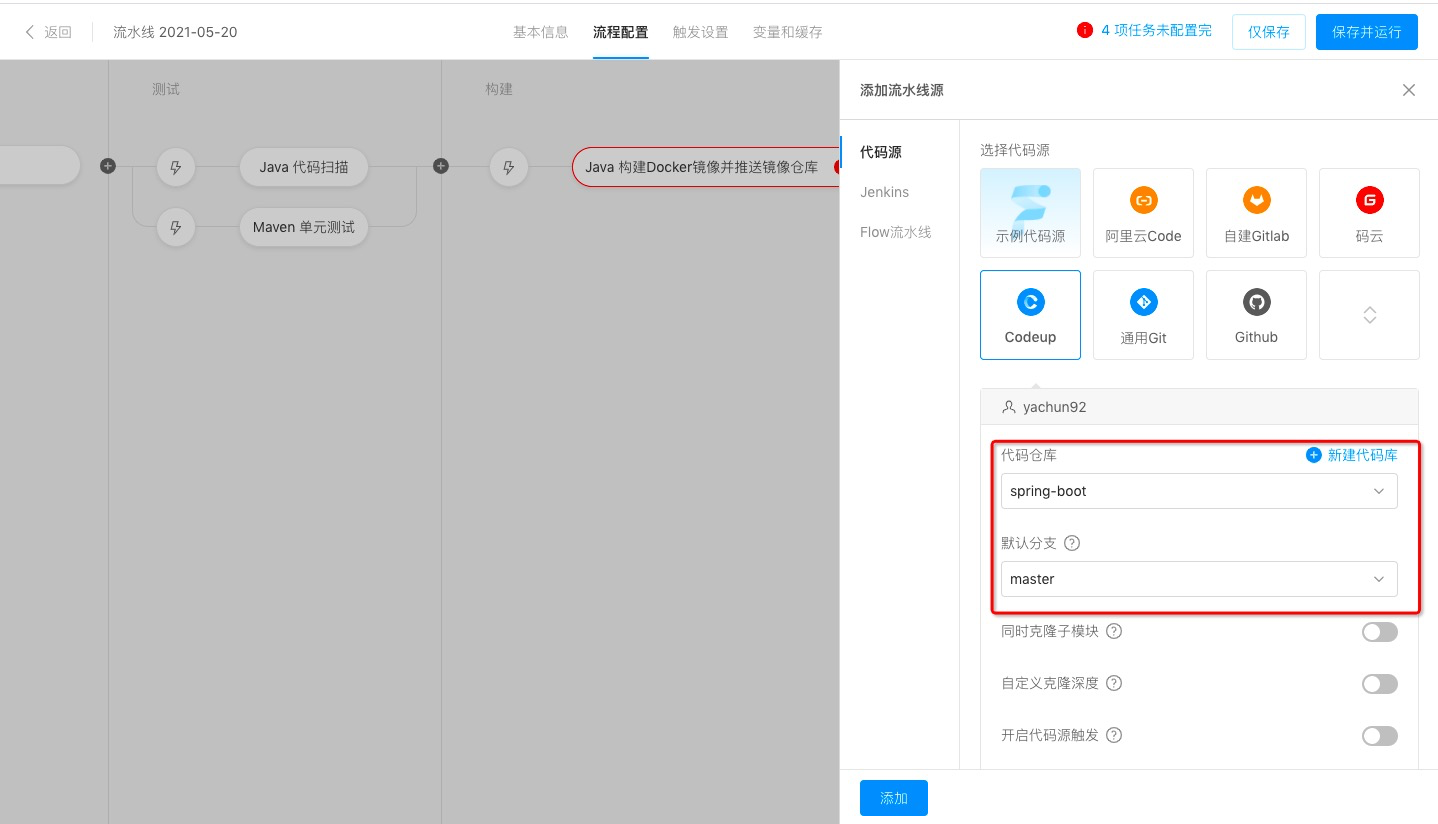Click the yachun92 account row

(1199, 407)
